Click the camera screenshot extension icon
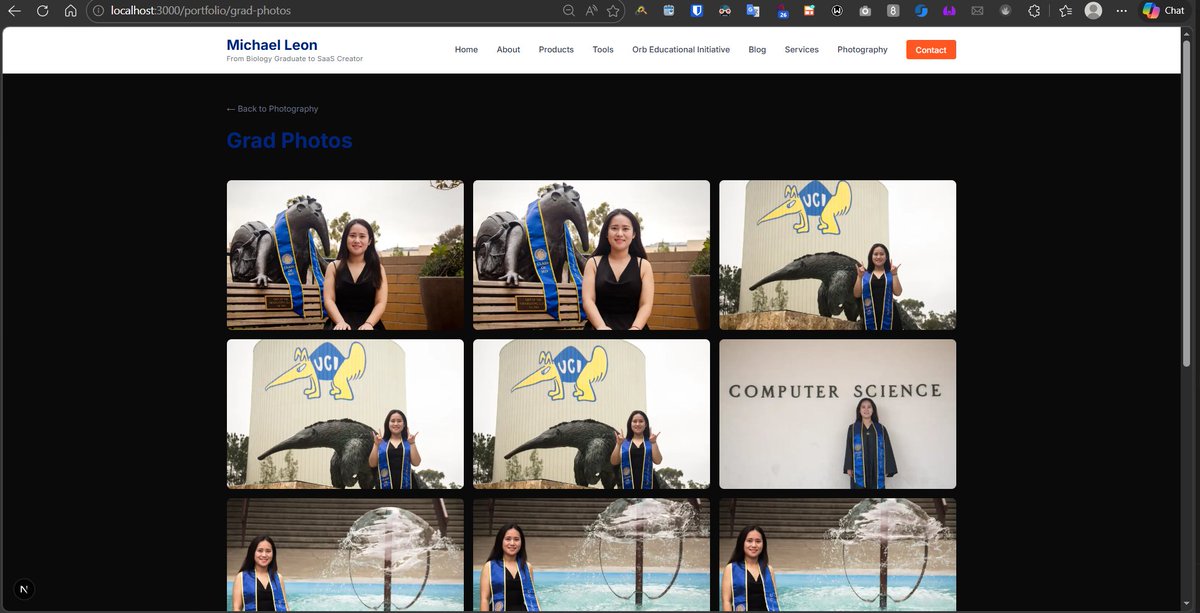This screenshot has height=613, width=1200. [x=865, y=11]
